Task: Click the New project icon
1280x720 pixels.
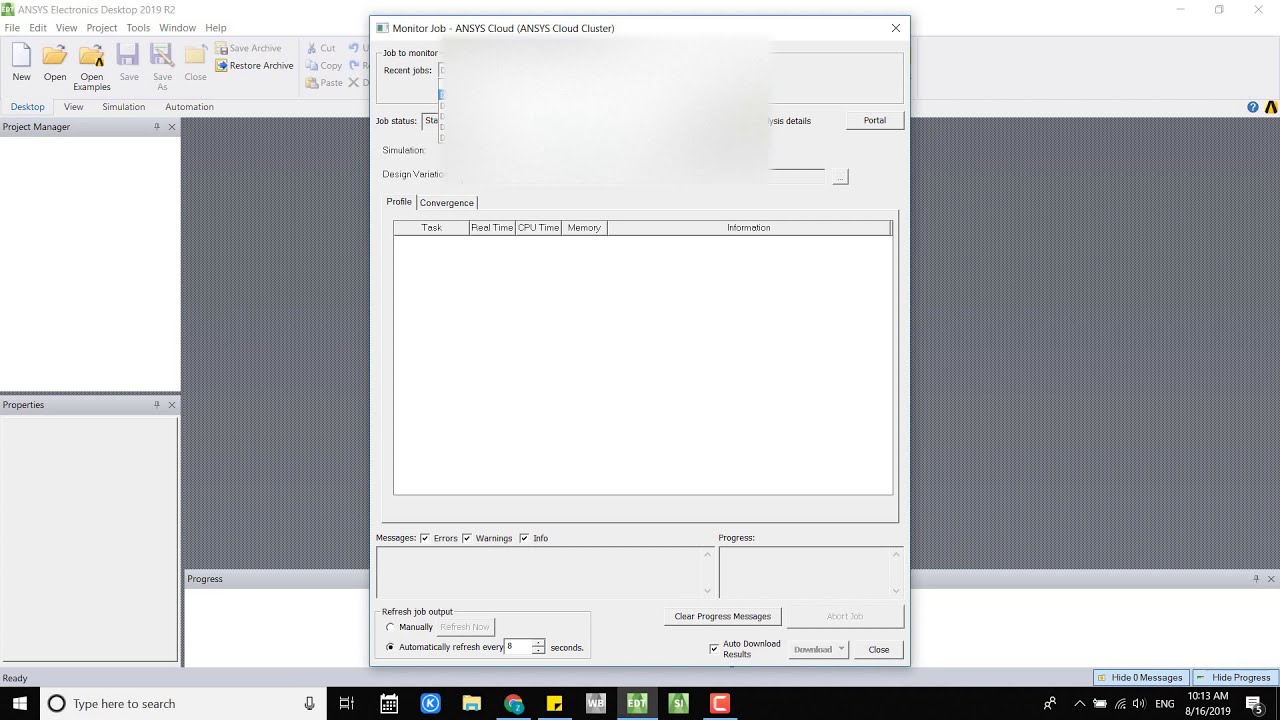Action: point(21,62)
